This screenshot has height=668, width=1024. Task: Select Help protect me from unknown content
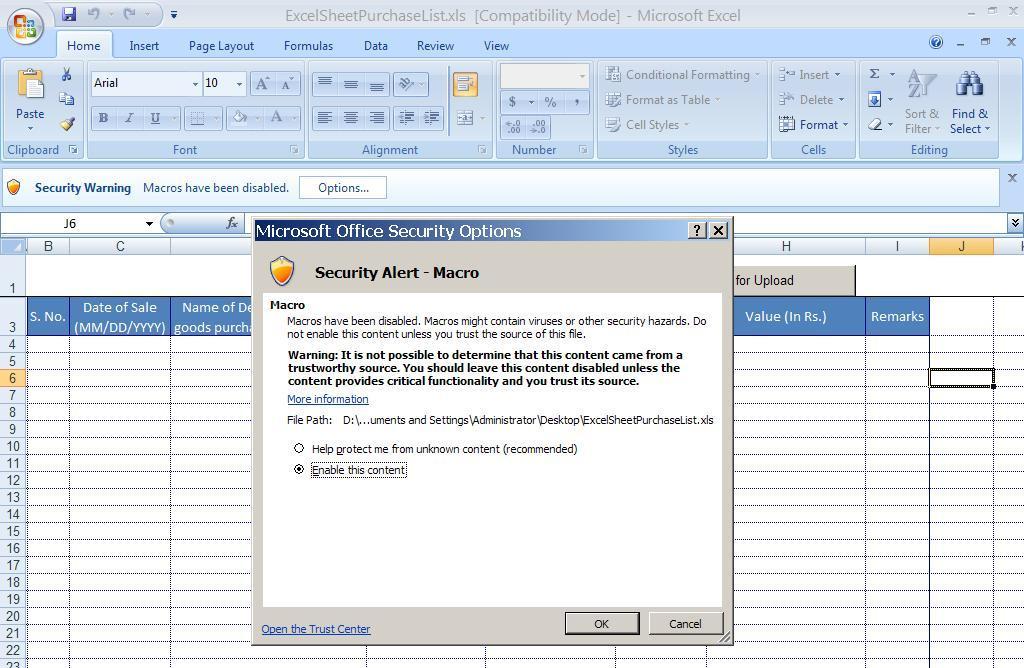299,449
